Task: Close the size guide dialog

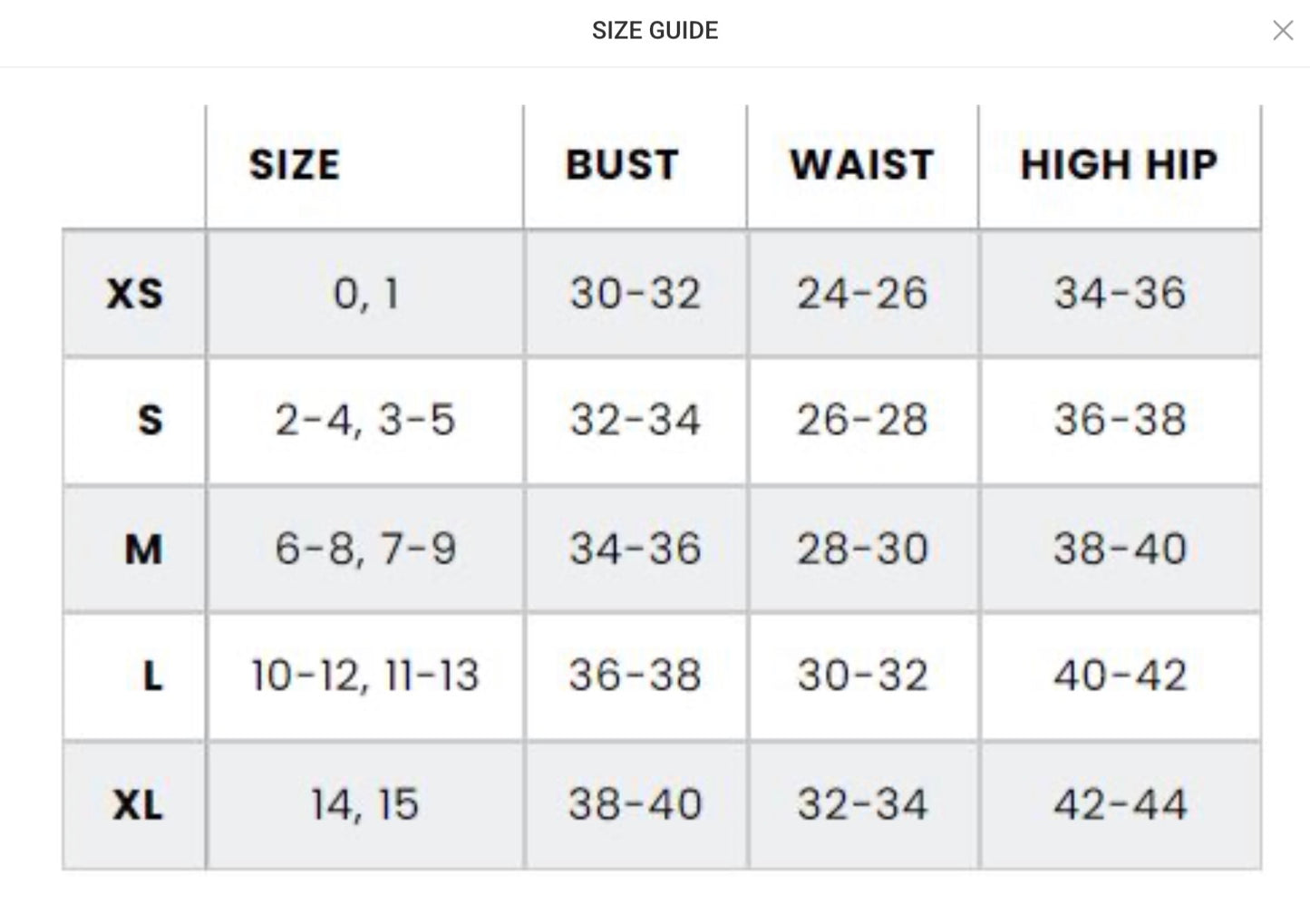Action: pyautogui.click(x=1282, y=31)
